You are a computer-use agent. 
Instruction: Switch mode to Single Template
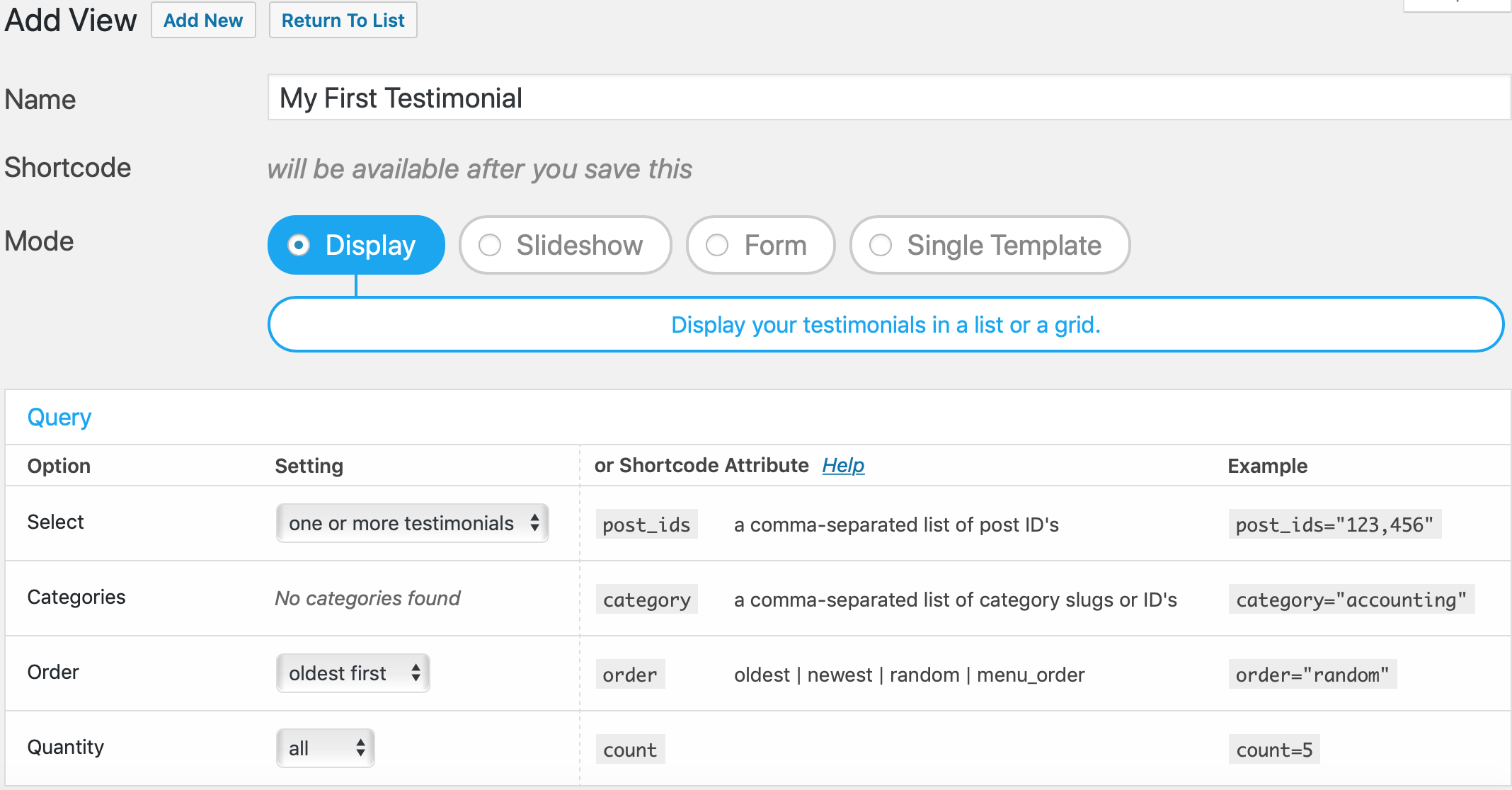(881, 245)
